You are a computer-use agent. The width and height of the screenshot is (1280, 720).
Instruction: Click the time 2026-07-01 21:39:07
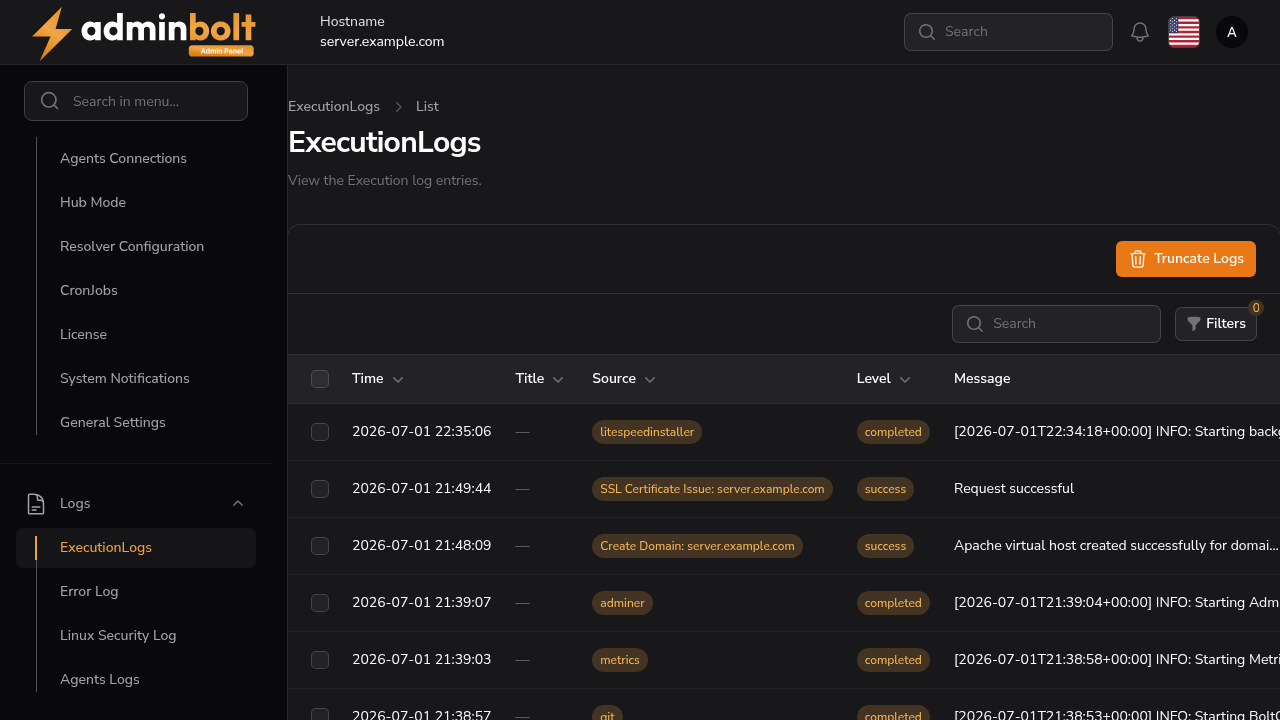(x=422, y=603)
